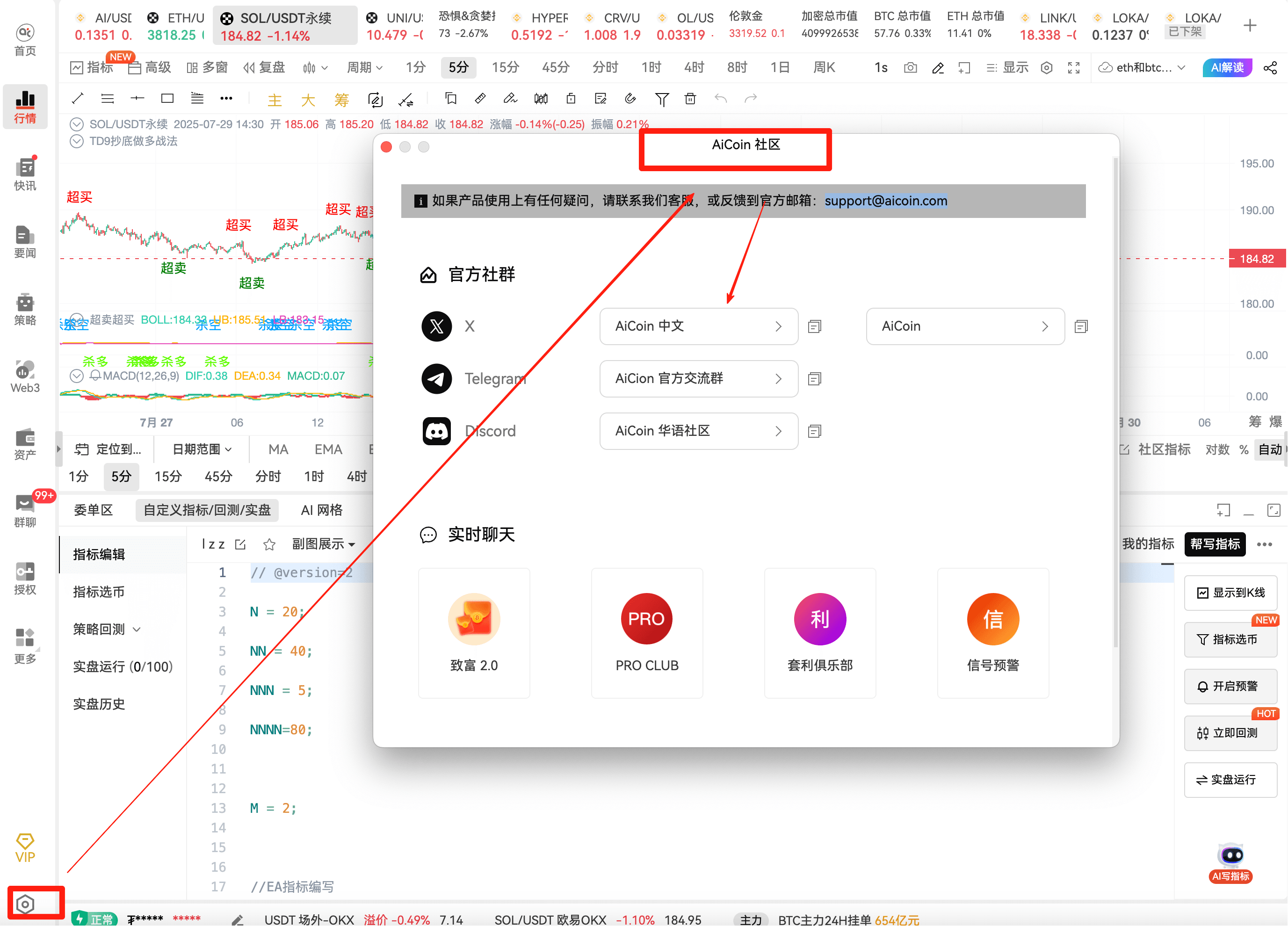
Task: Open the 致富 2.0 chat card
Action: coord(474,634)
